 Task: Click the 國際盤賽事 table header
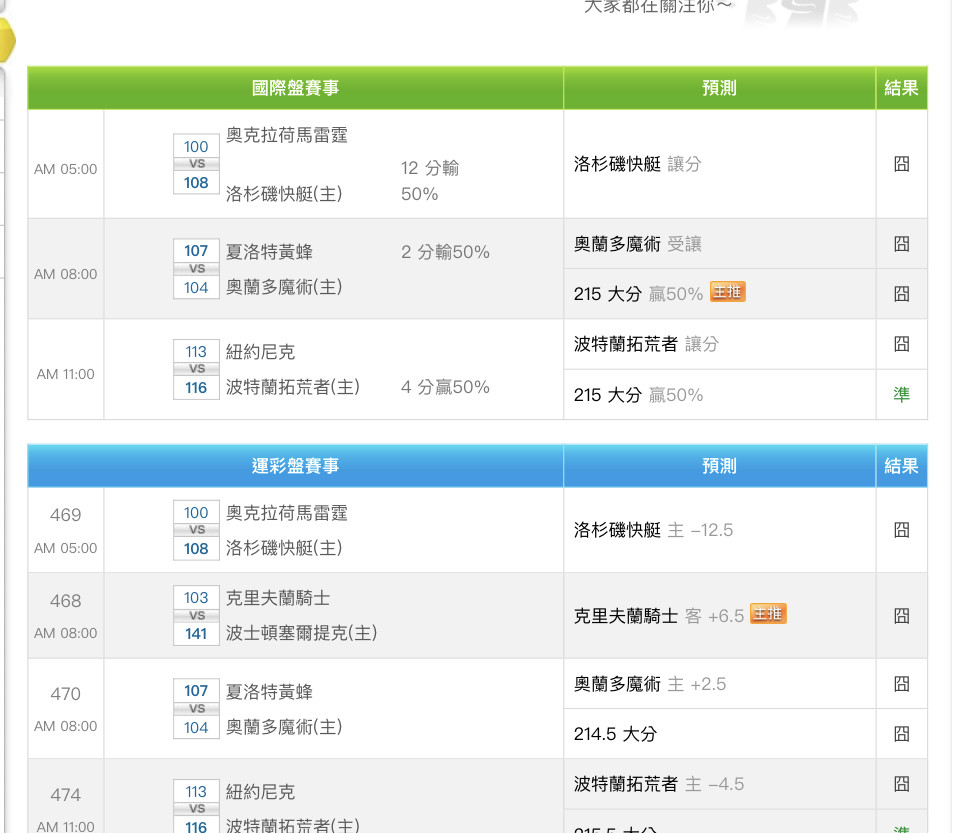coord(295,88)
